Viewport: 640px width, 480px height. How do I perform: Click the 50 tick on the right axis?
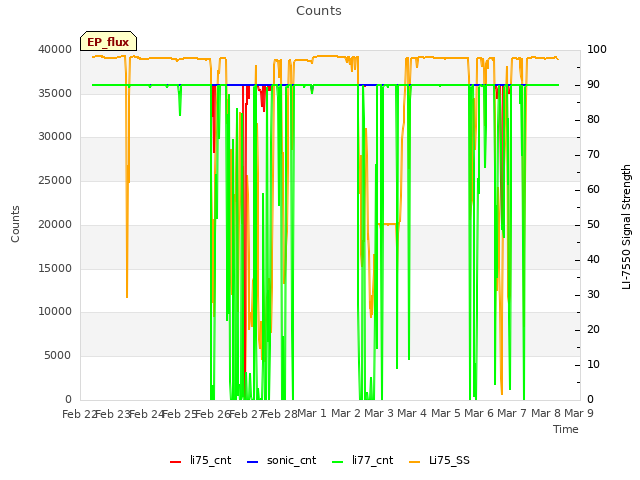pyautogui.click(x=593, y=224)
